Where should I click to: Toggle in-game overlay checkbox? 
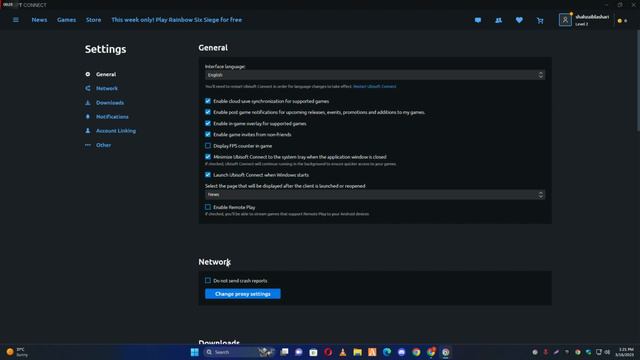[208, 123]
